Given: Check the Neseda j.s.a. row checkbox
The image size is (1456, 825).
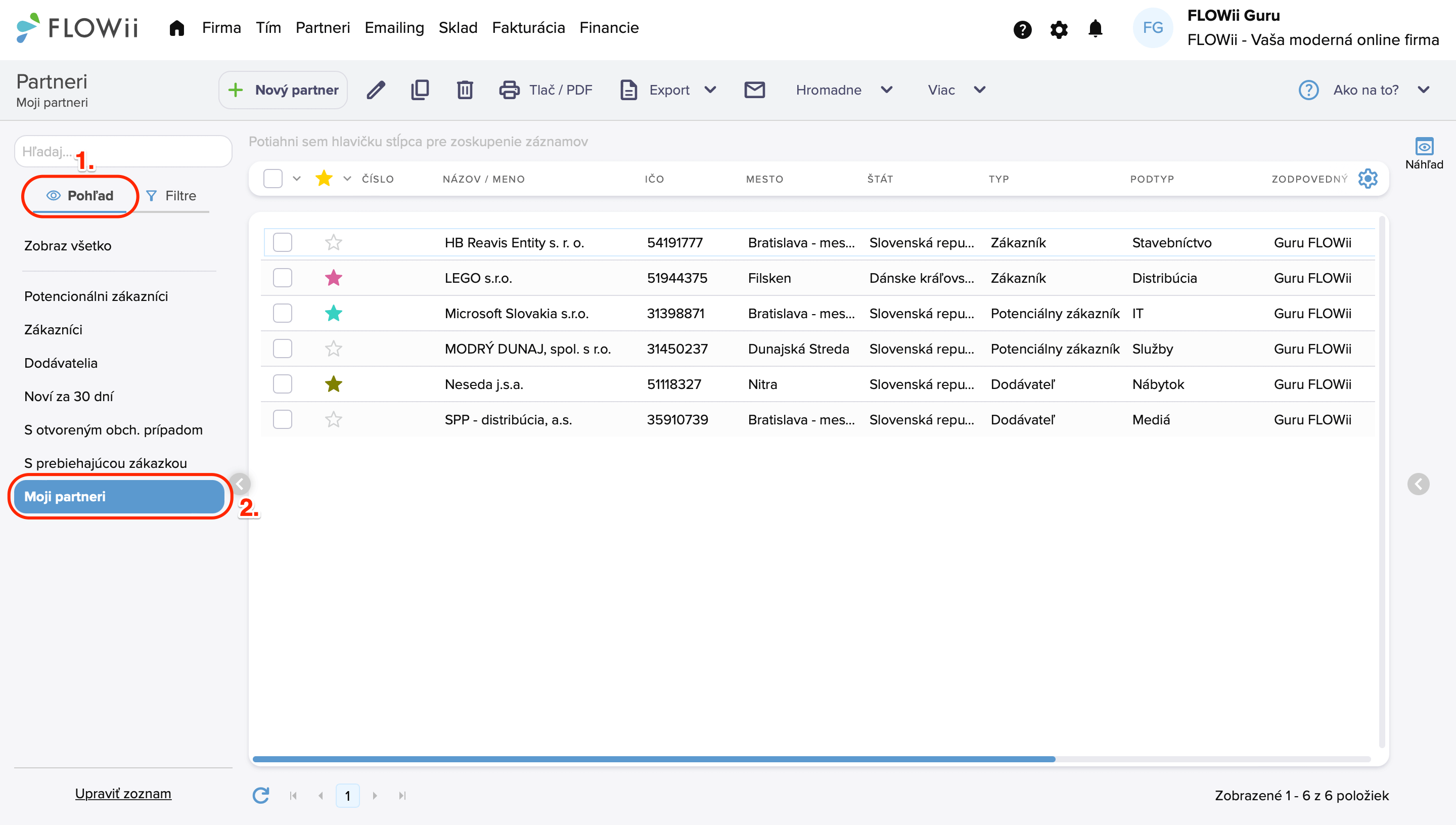Looking at the screenshot, I should (282, 384).
